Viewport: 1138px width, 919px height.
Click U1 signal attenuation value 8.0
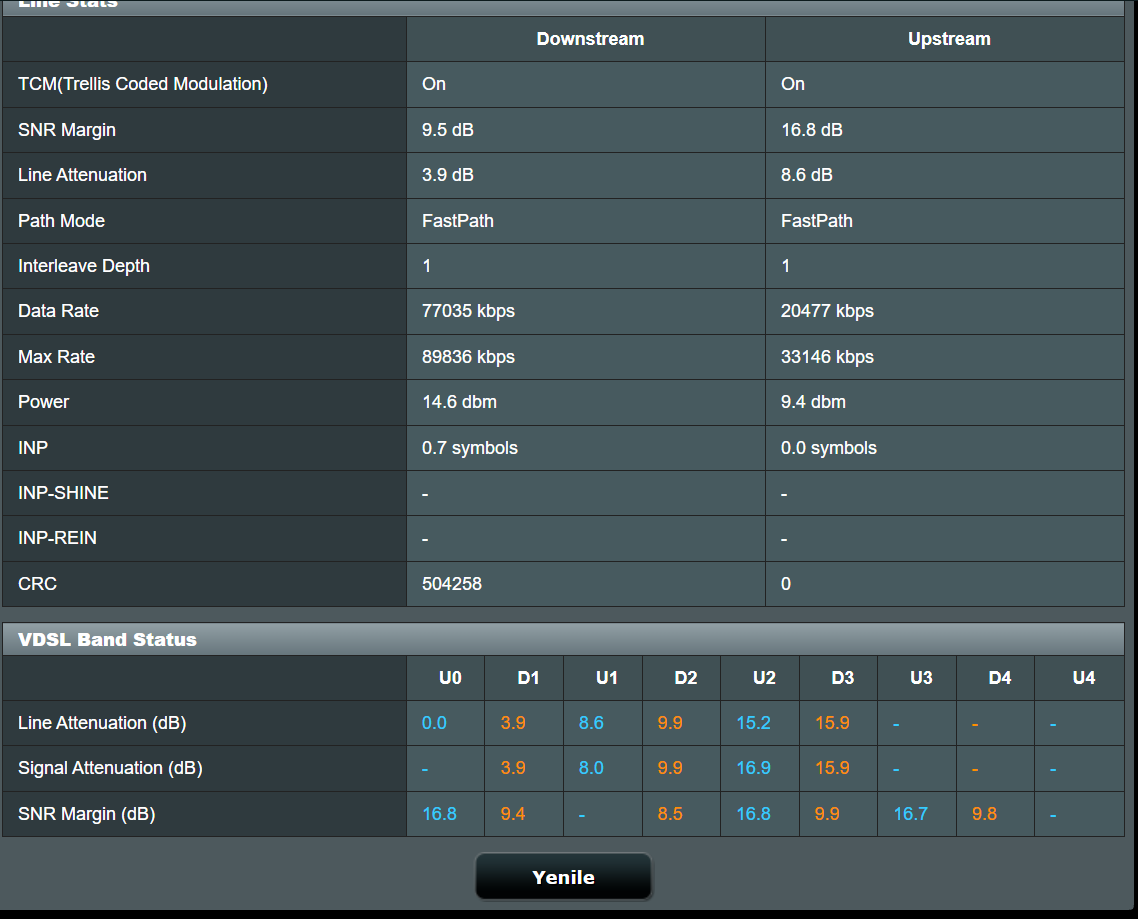tap(591, 768)
